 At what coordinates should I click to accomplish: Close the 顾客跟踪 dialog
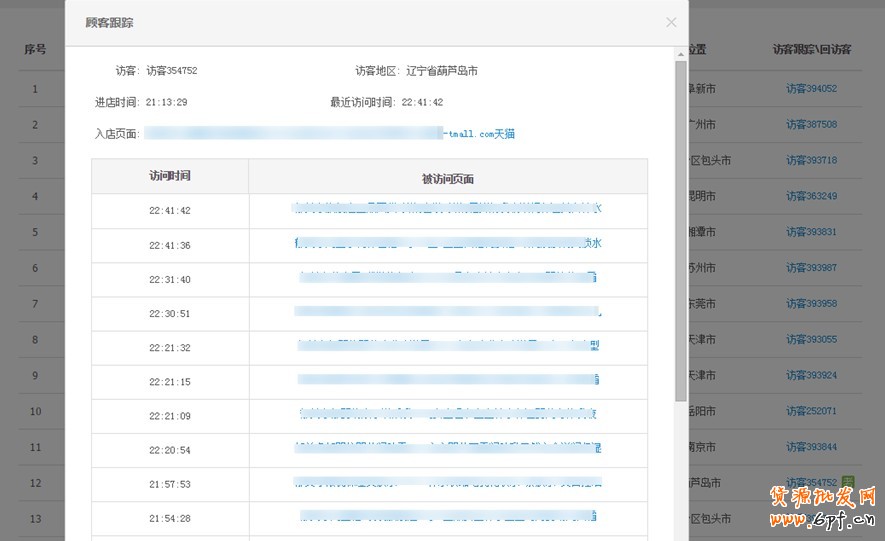tap(671, 22)
